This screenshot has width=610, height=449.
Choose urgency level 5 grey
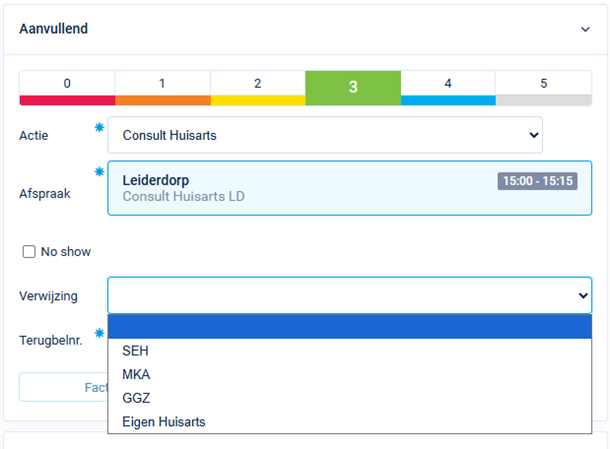click(x=543, y=87)
